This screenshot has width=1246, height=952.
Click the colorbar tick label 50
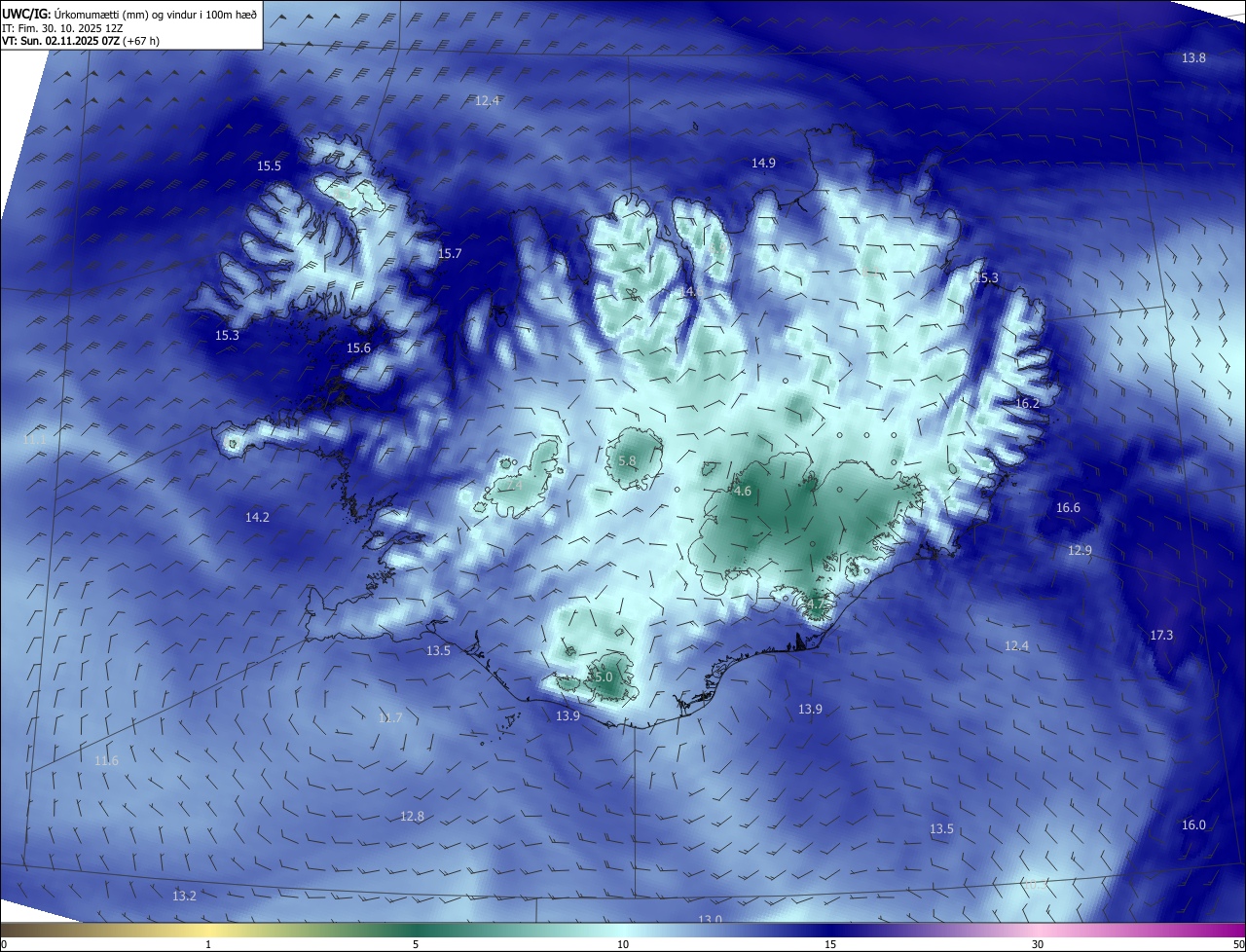click(1239, 944)
